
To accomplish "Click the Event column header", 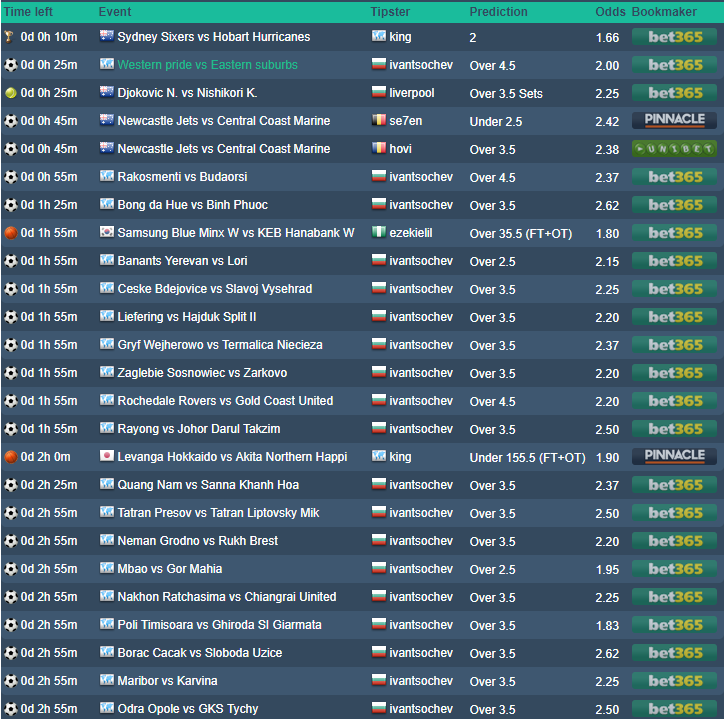I will coord(115,12).
